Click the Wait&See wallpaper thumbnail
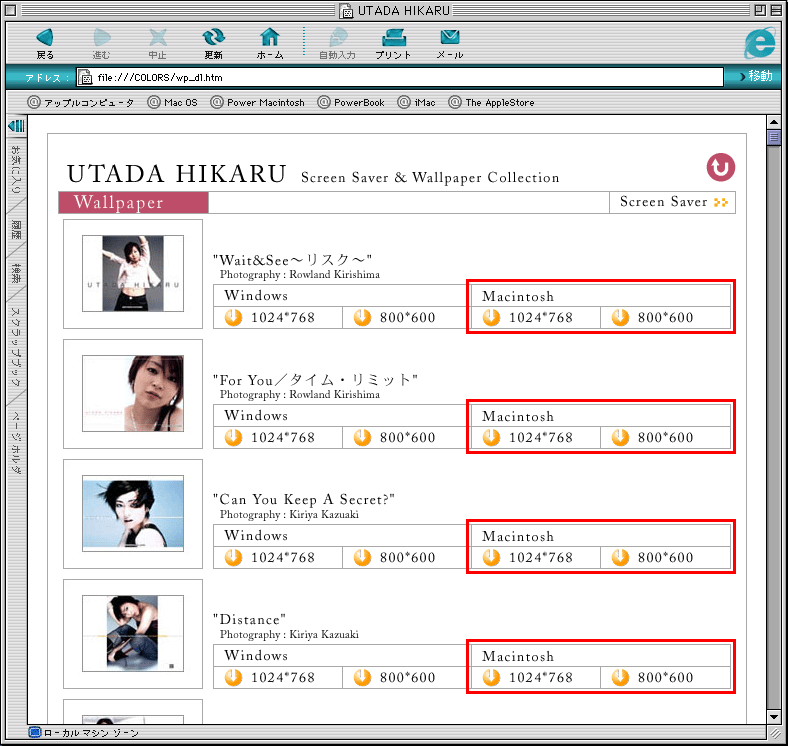Screen dimensions: 788x746 [133, 273]
